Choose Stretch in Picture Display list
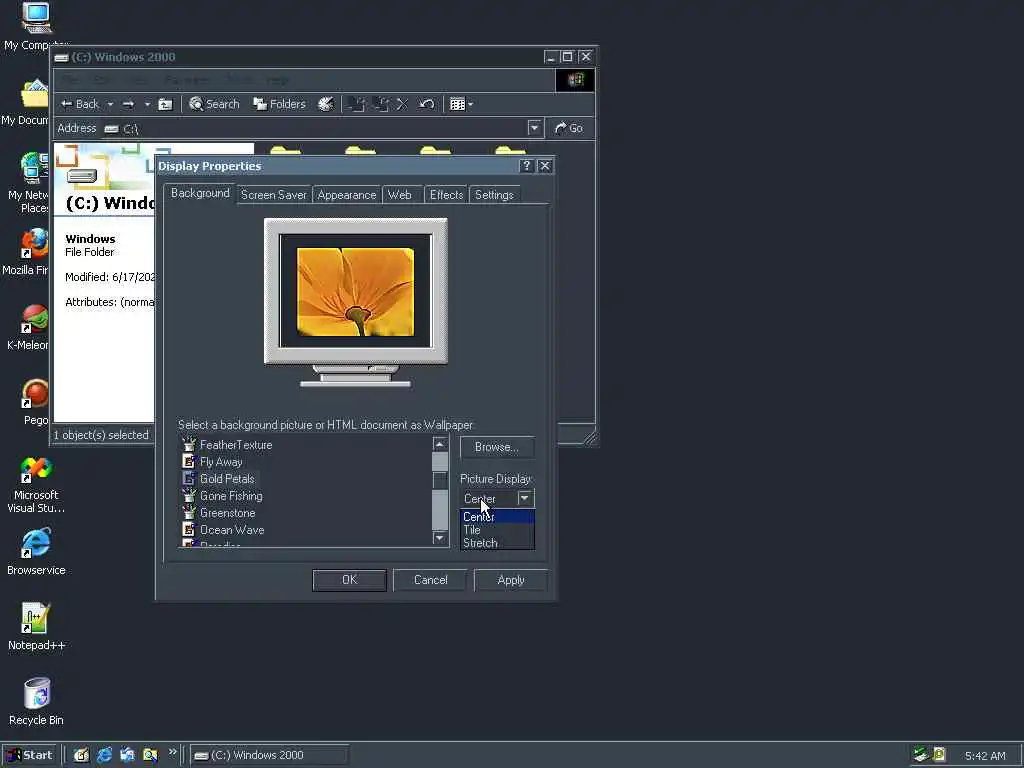 (x=497, y=543)
